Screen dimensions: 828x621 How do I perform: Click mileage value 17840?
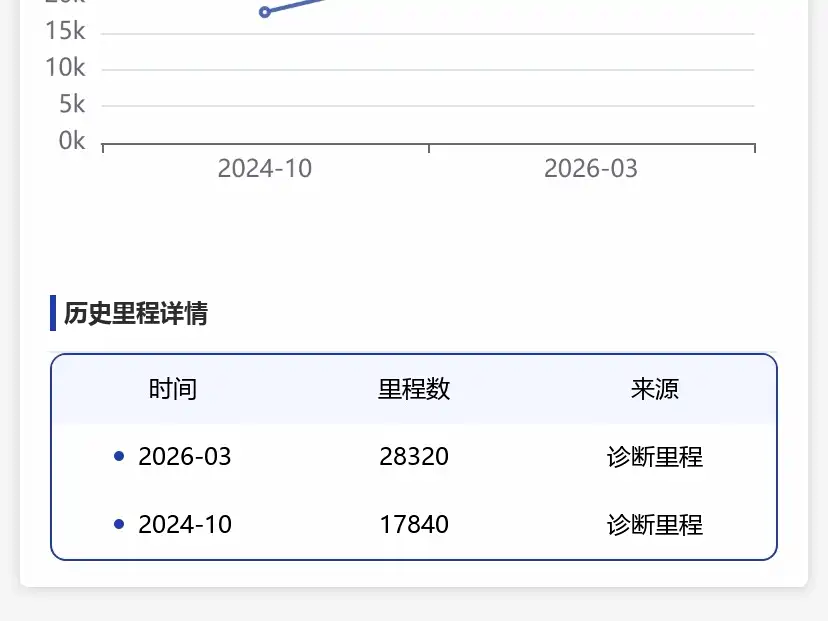pyautogui.click(x=414, y=524)
